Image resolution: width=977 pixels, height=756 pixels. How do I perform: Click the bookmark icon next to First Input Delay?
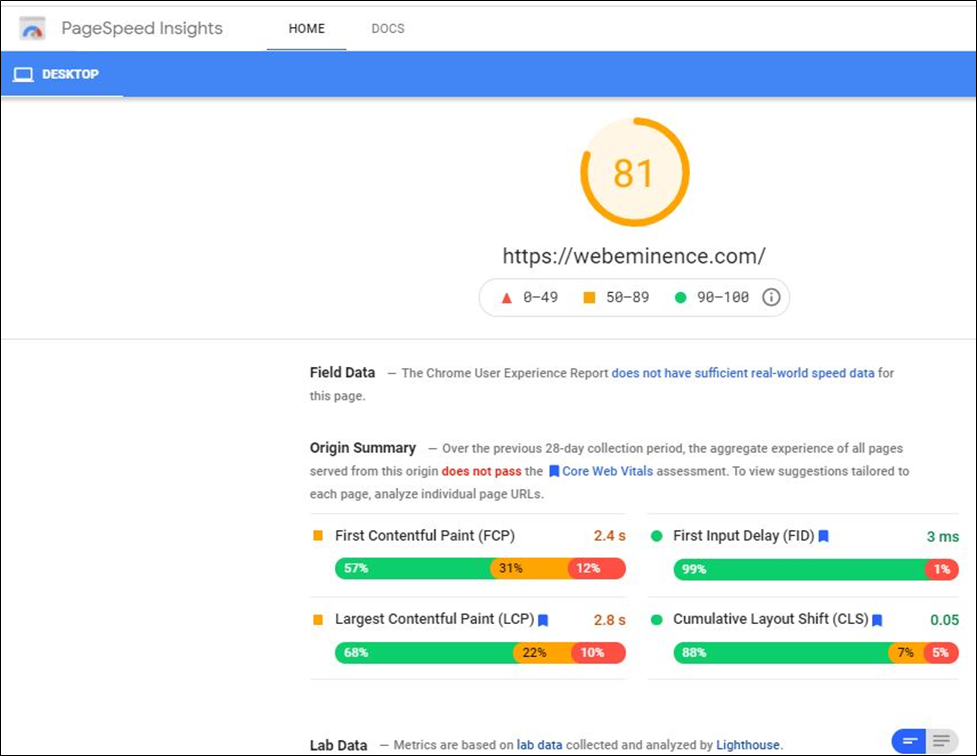(x=823, y=536)
